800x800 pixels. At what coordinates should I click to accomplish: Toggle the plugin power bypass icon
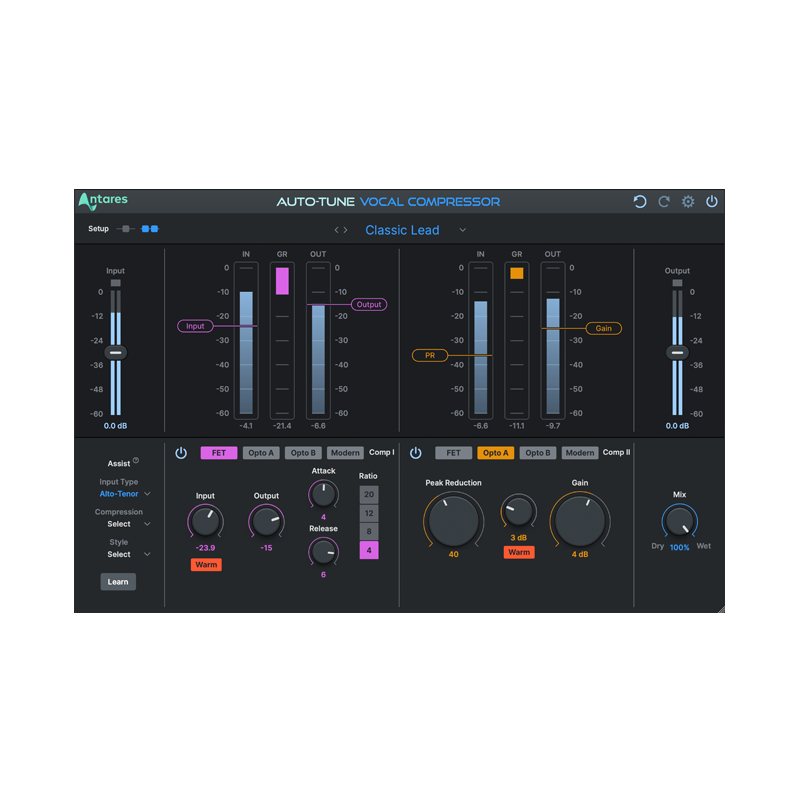tap(712, 202)
